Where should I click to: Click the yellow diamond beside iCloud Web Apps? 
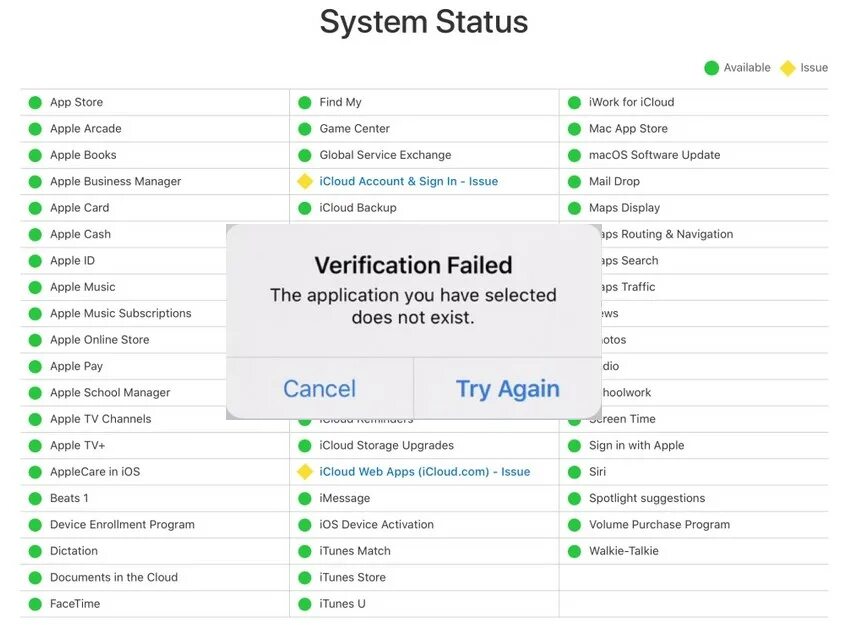(x=305, y=472)
